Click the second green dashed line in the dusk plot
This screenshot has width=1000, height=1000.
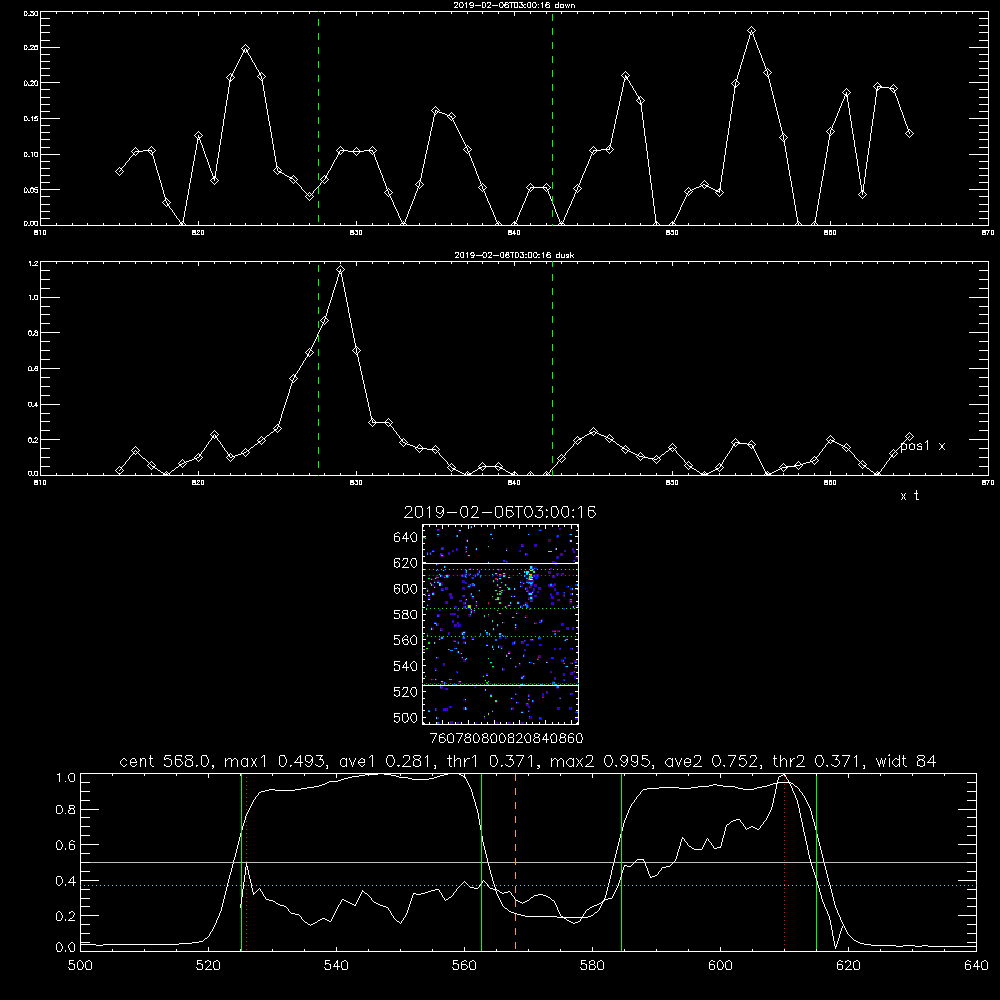click(552, 369)
